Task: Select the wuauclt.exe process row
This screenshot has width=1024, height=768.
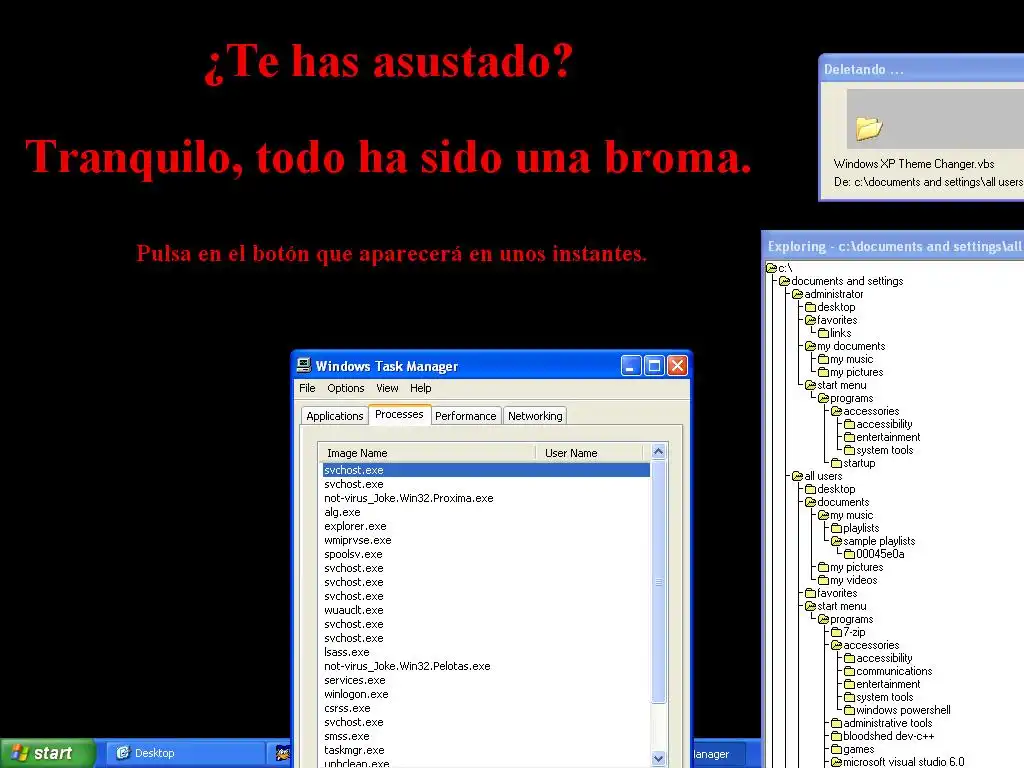Action: point(486,610)
